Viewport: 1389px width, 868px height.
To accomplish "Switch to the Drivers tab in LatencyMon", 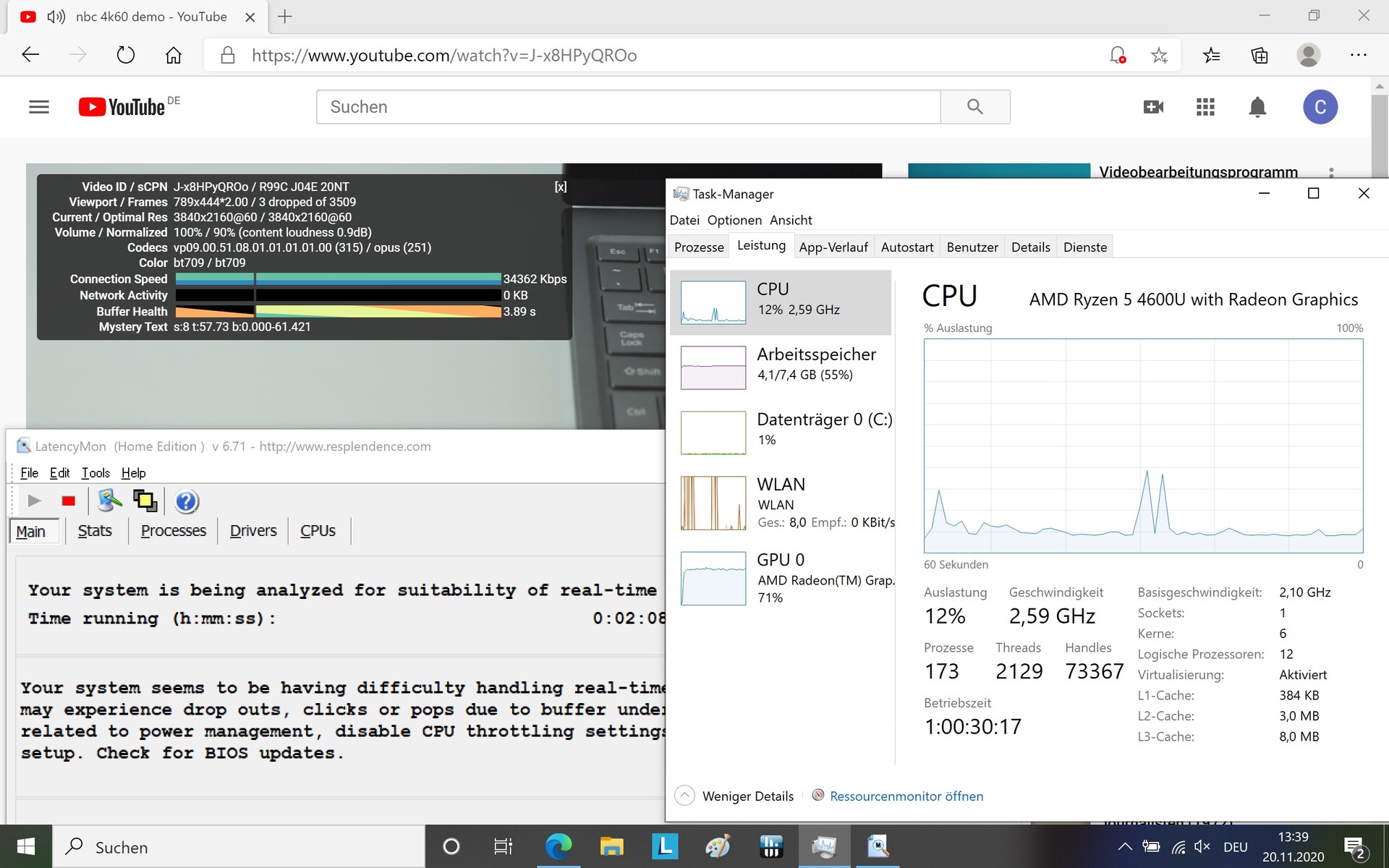I will coord(253,531).
